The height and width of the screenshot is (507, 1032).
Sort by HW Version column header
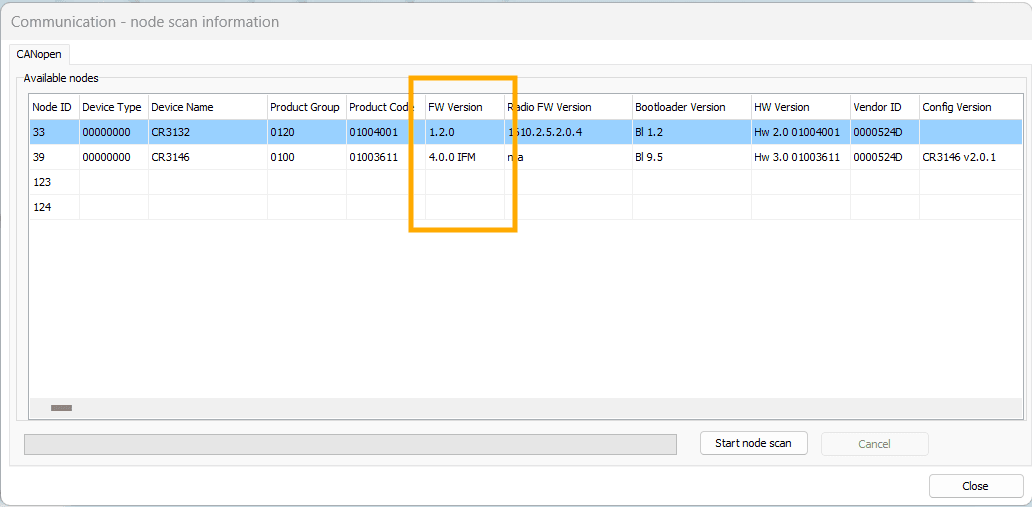pos(782,107)
